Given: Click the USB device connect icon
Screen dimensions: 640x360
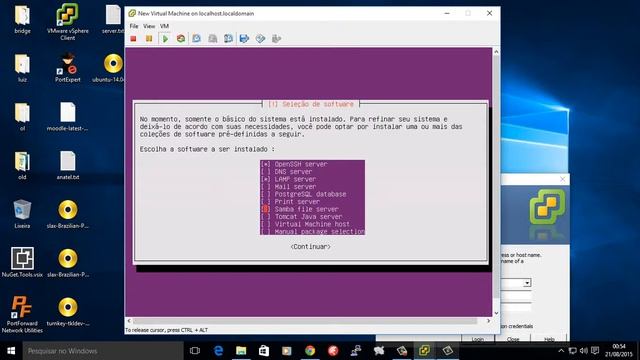Looking at the screenshot, I should tap(276, 39).
